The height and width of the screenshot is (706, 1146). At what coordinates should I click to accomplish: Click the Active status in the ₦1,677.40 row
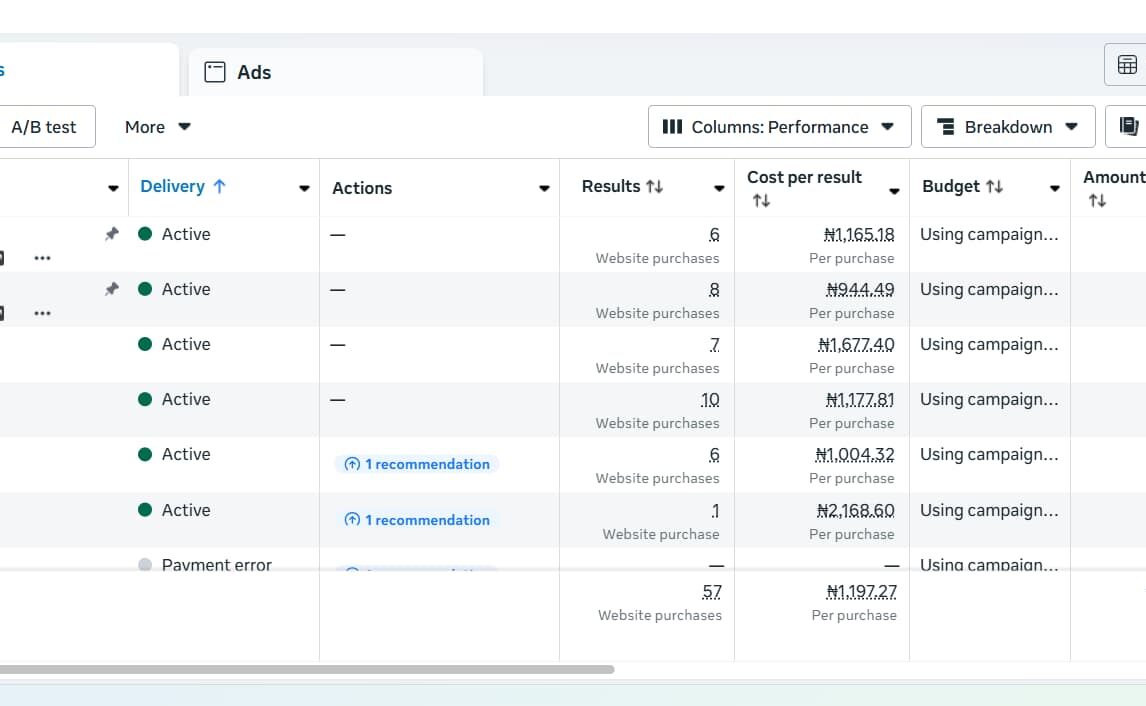[186, 344]
